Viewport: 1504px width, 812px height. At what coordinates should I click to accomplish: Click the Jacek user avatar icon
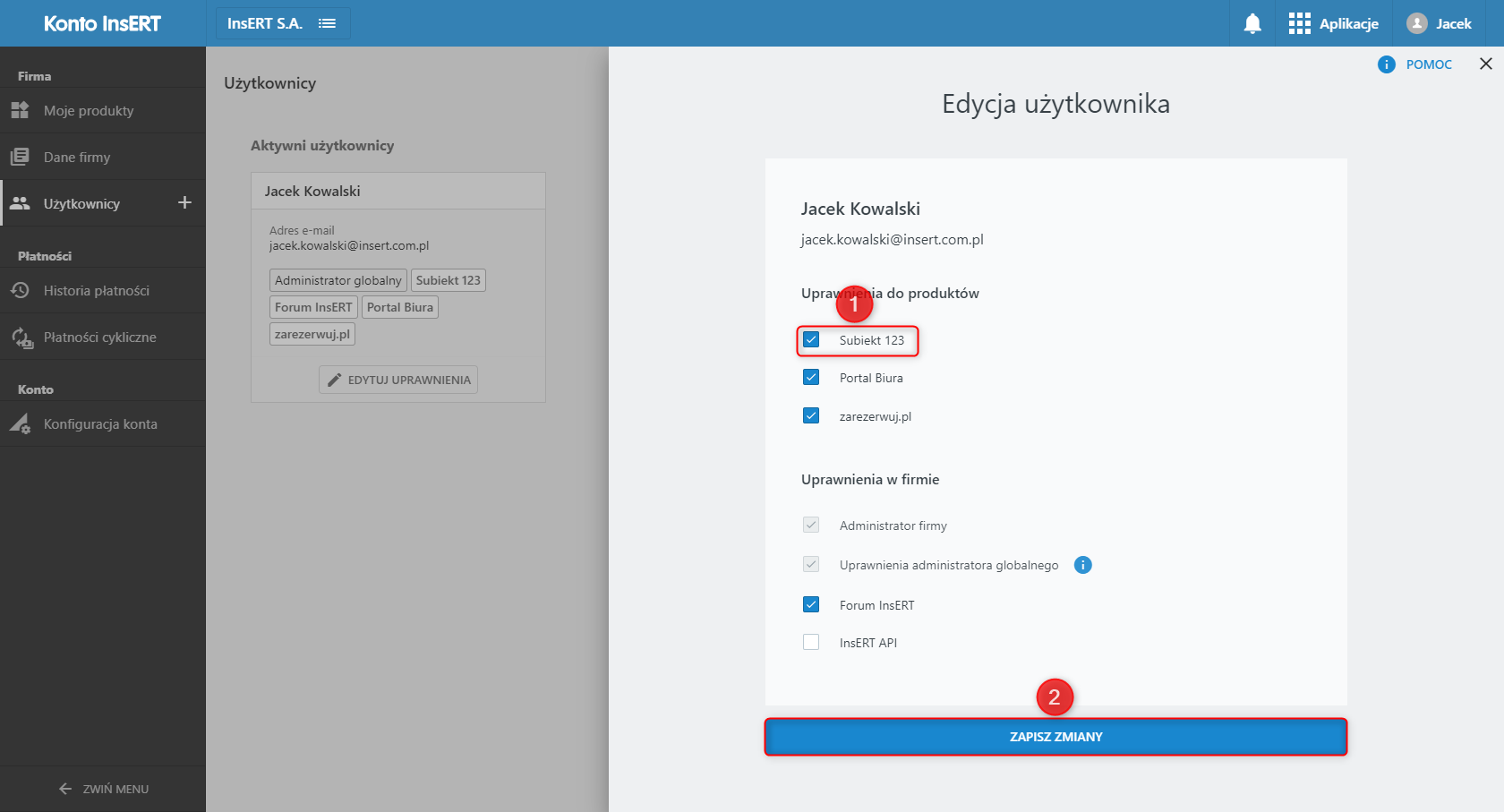pos(1416,23)
